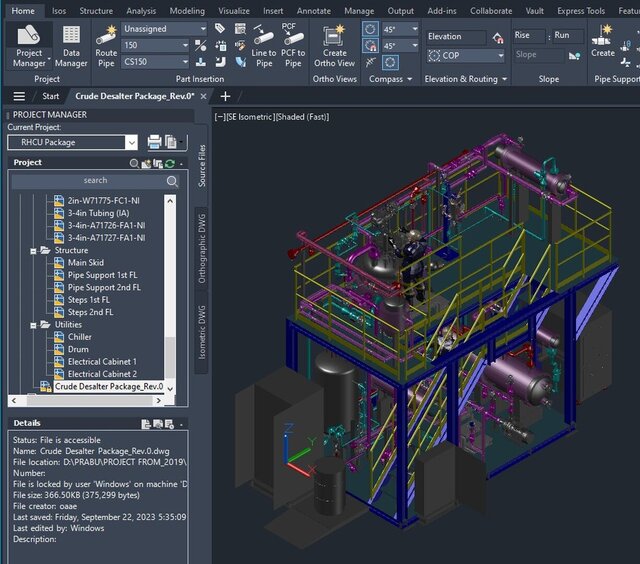
Task: Click the magnifier icon in Project header
Action: (134, 163)
